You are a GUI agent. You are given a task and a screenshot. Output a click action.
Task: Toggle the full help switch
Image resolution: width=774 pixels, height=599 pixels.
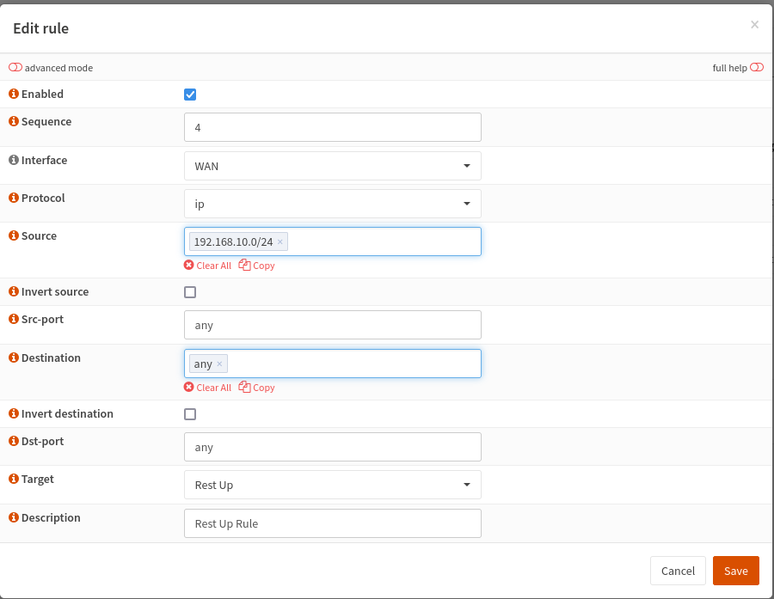click(757, 68)
